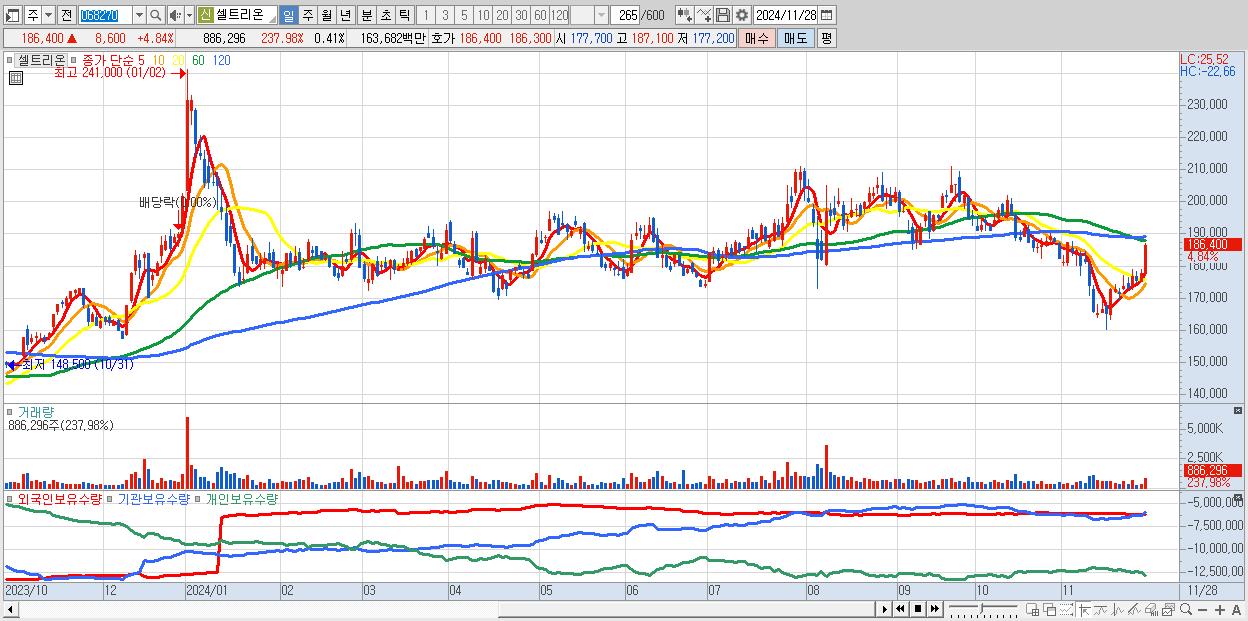This screenshot has height=621, width=1248.
Task: Click the 주 stock type button
Action: click(33, 16)
